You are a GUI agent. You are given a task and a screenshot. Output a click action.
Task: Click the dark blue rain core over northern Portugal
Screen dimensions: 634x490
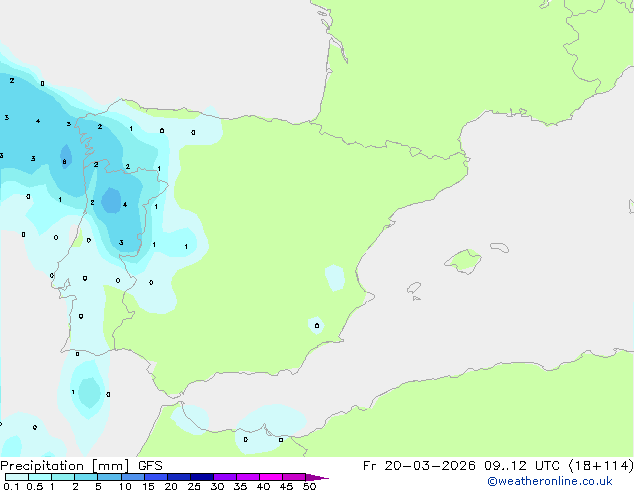[x=111, y=201]
